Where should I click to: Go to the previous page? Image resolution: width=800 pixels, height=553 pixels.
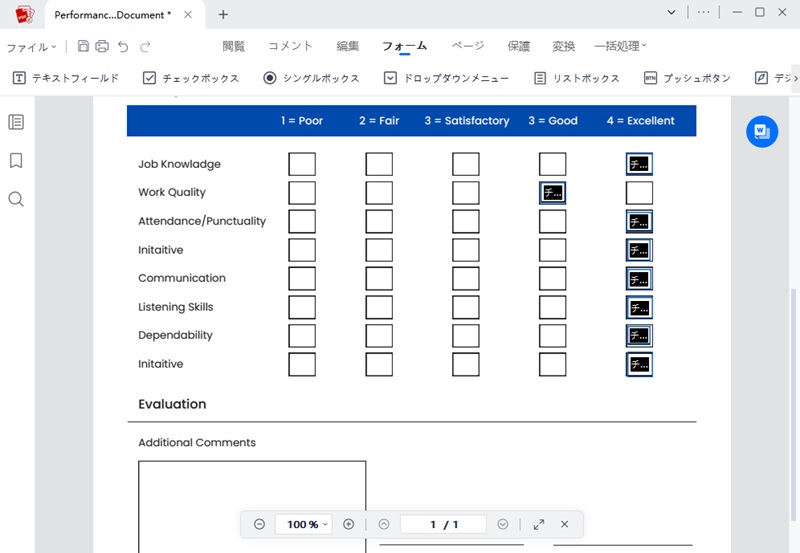[384, 524]
